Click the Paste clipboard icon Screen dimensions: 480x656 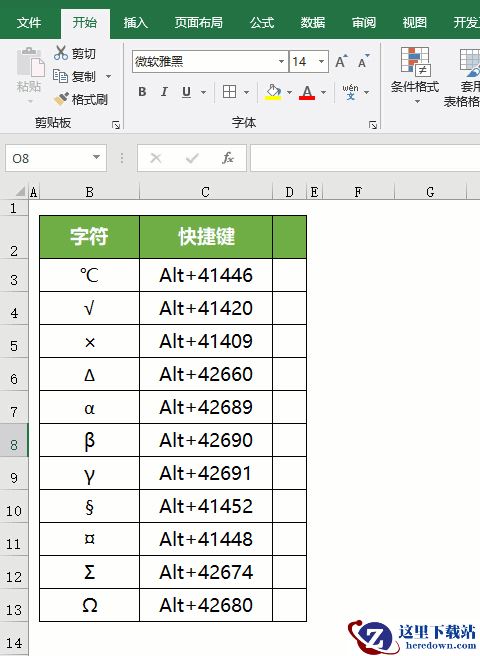(30, 63)
